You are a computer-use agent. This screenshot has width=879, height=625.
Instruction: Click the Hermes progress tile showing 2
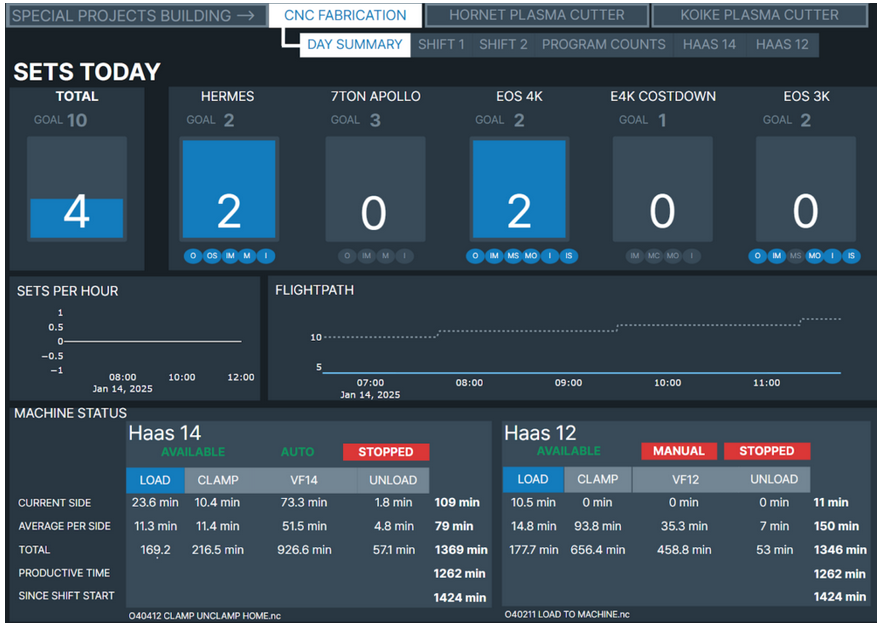(x=229, y=189)
